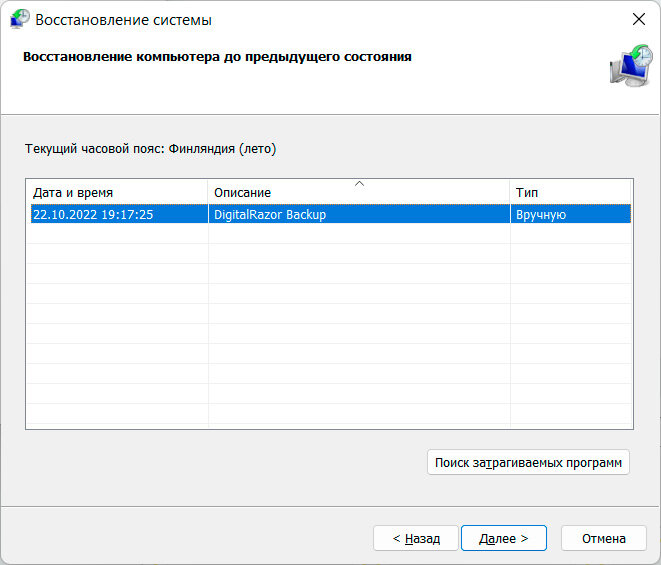Click the time zone label 'Финляндия (лето)'
The image size is (661, 565).
222,149
